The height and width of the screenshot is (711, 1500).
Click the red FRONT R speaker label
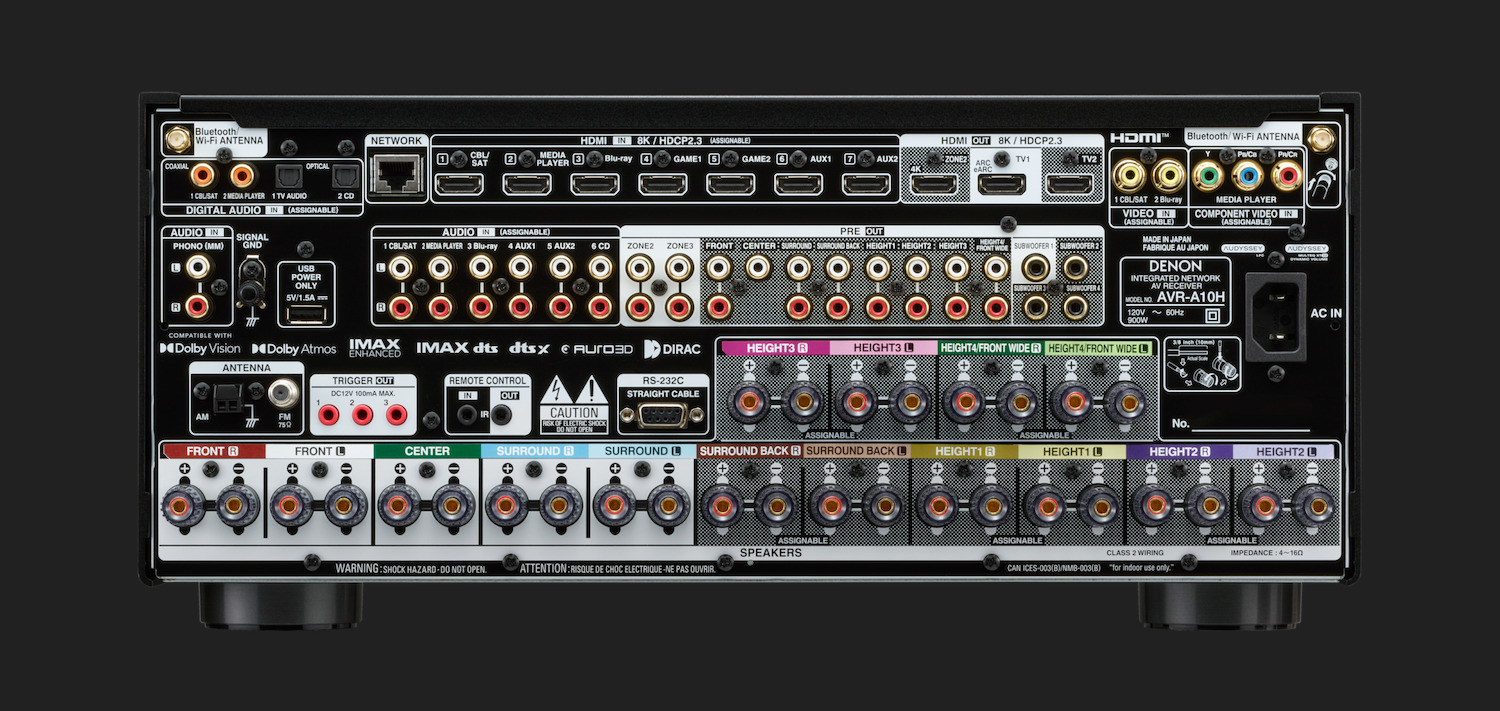(212, 452)
